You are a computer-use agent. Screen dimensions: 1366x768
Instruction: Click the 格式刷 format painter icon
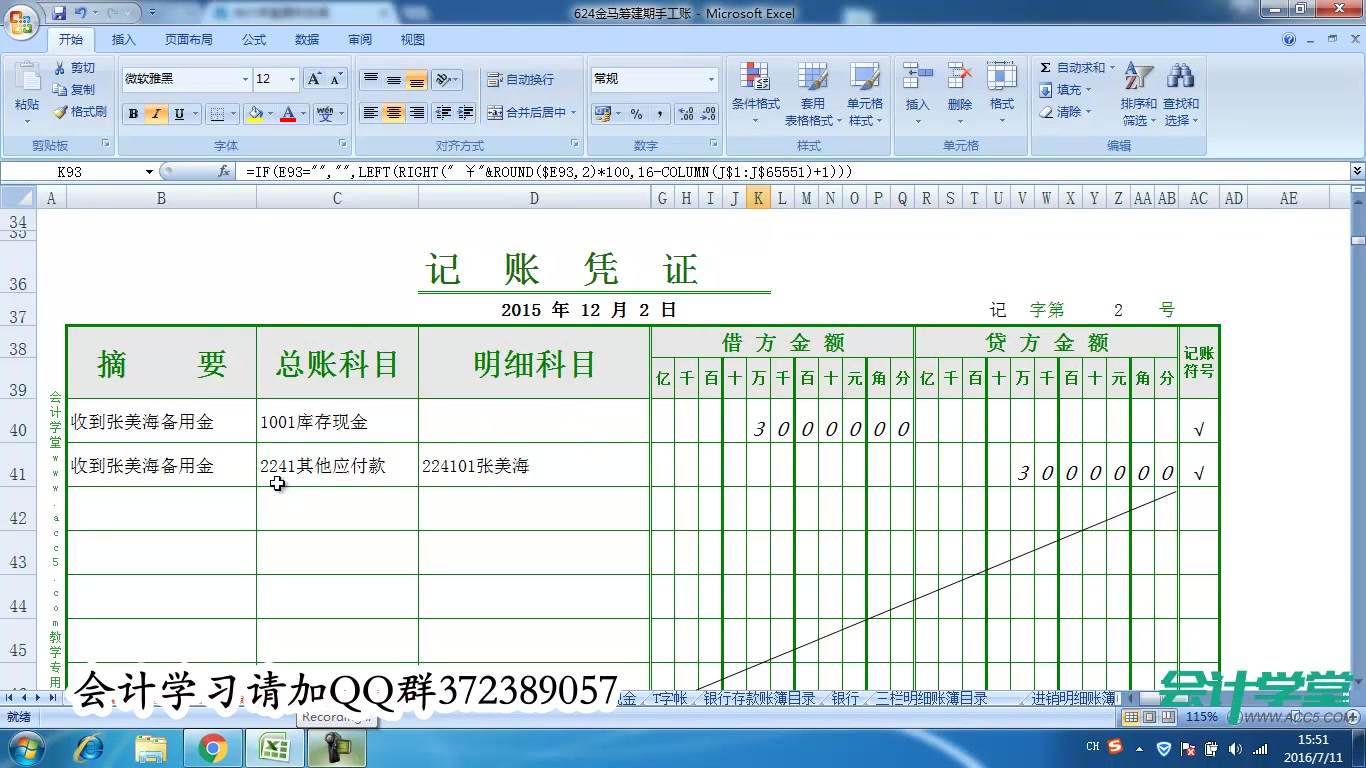click(x=82, y=111)
